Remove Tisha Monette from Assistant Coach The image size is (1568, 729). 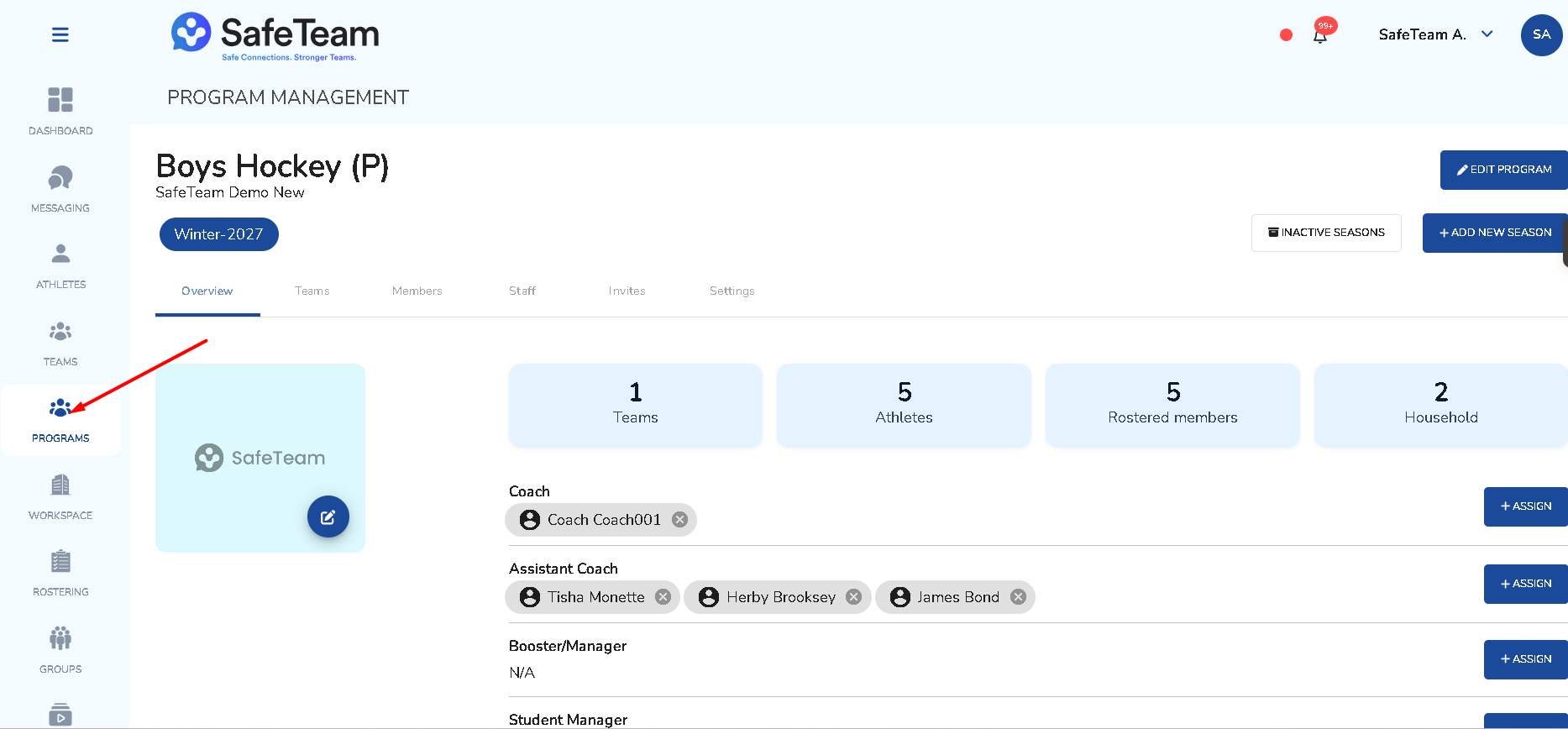pyautogui.click(x=663, y=597)
